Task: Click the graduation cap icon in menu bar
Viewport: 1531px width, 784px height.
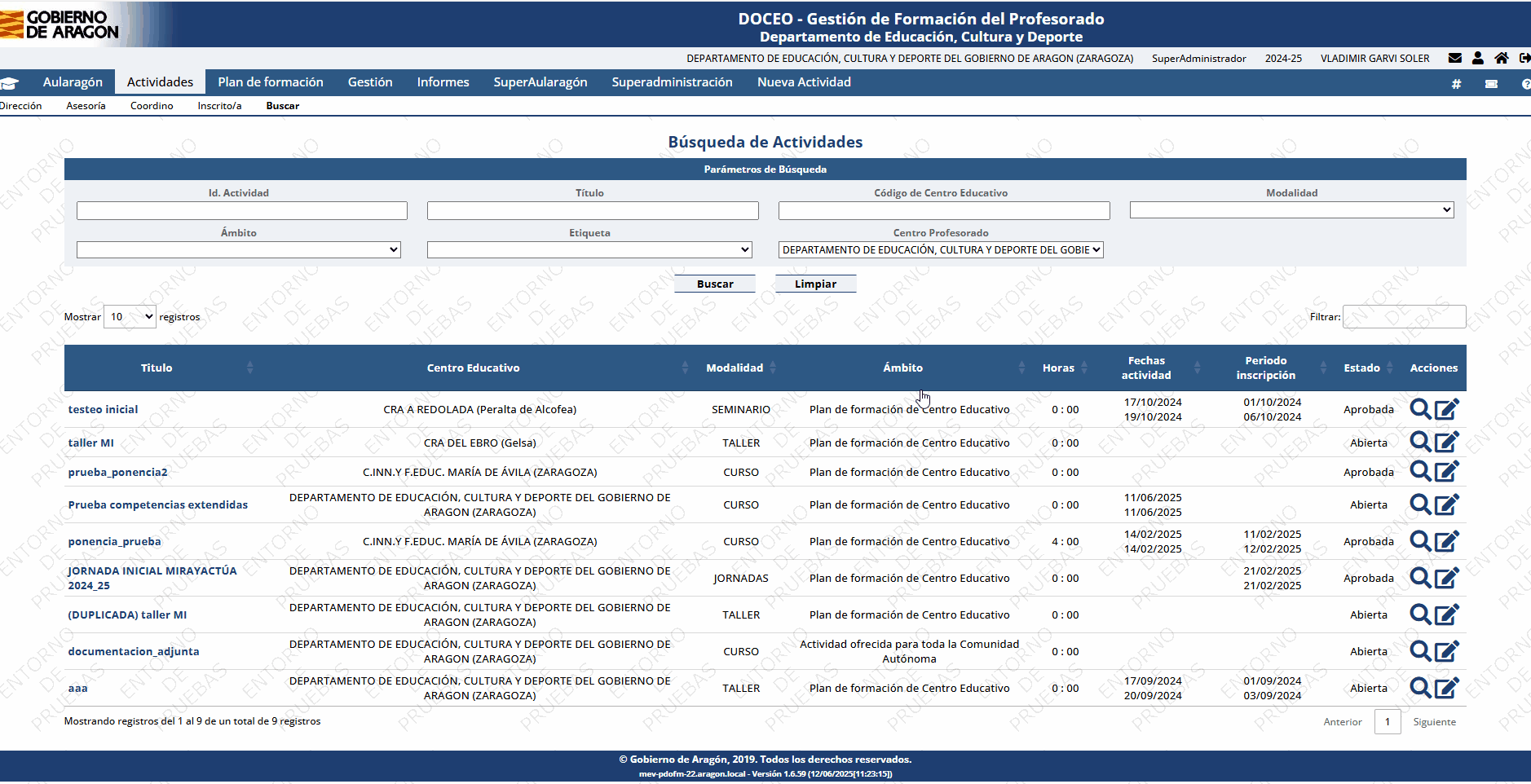Action: click(x=9, y=83)
